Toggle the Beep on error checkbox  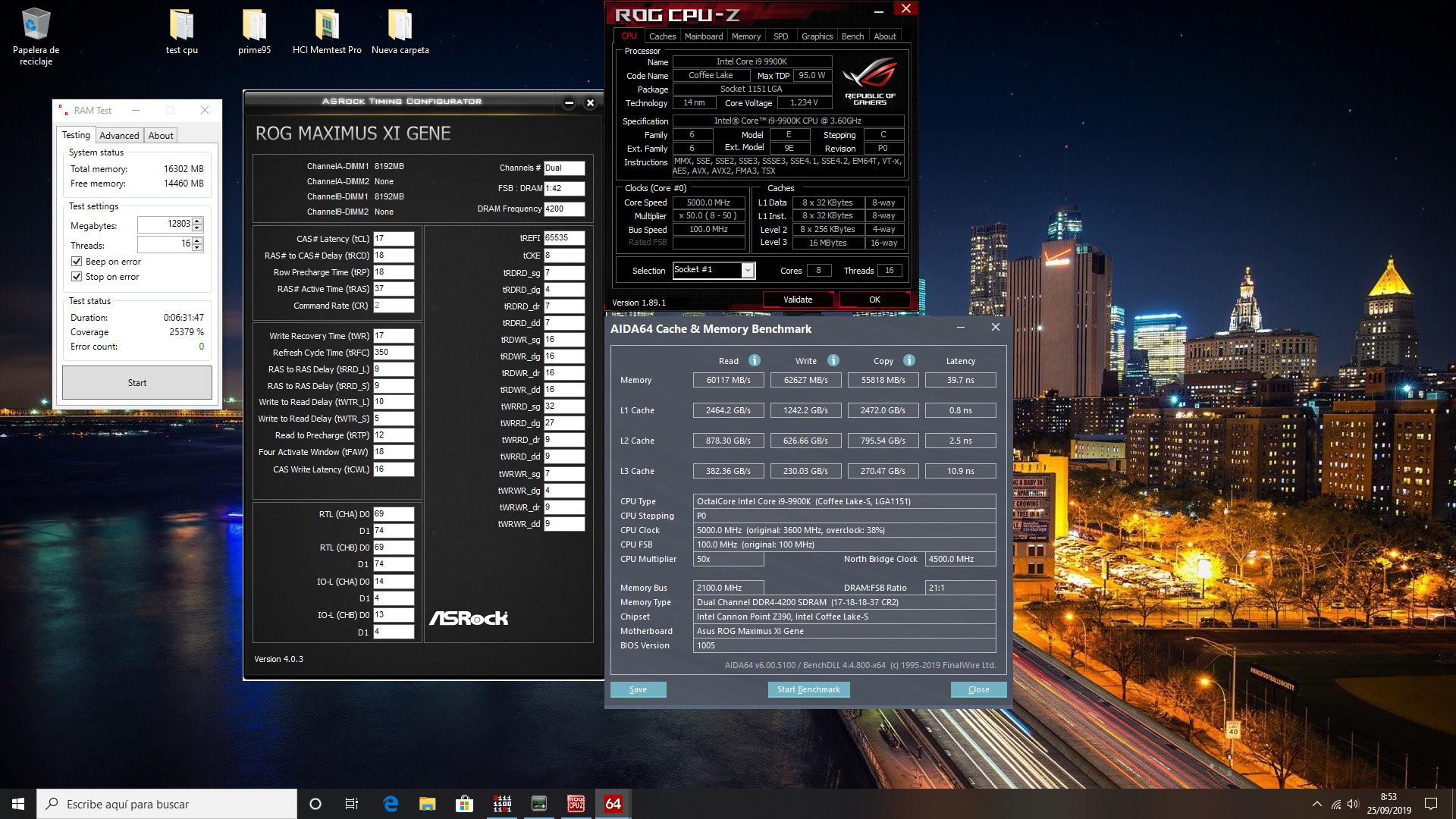coord(77,262)
